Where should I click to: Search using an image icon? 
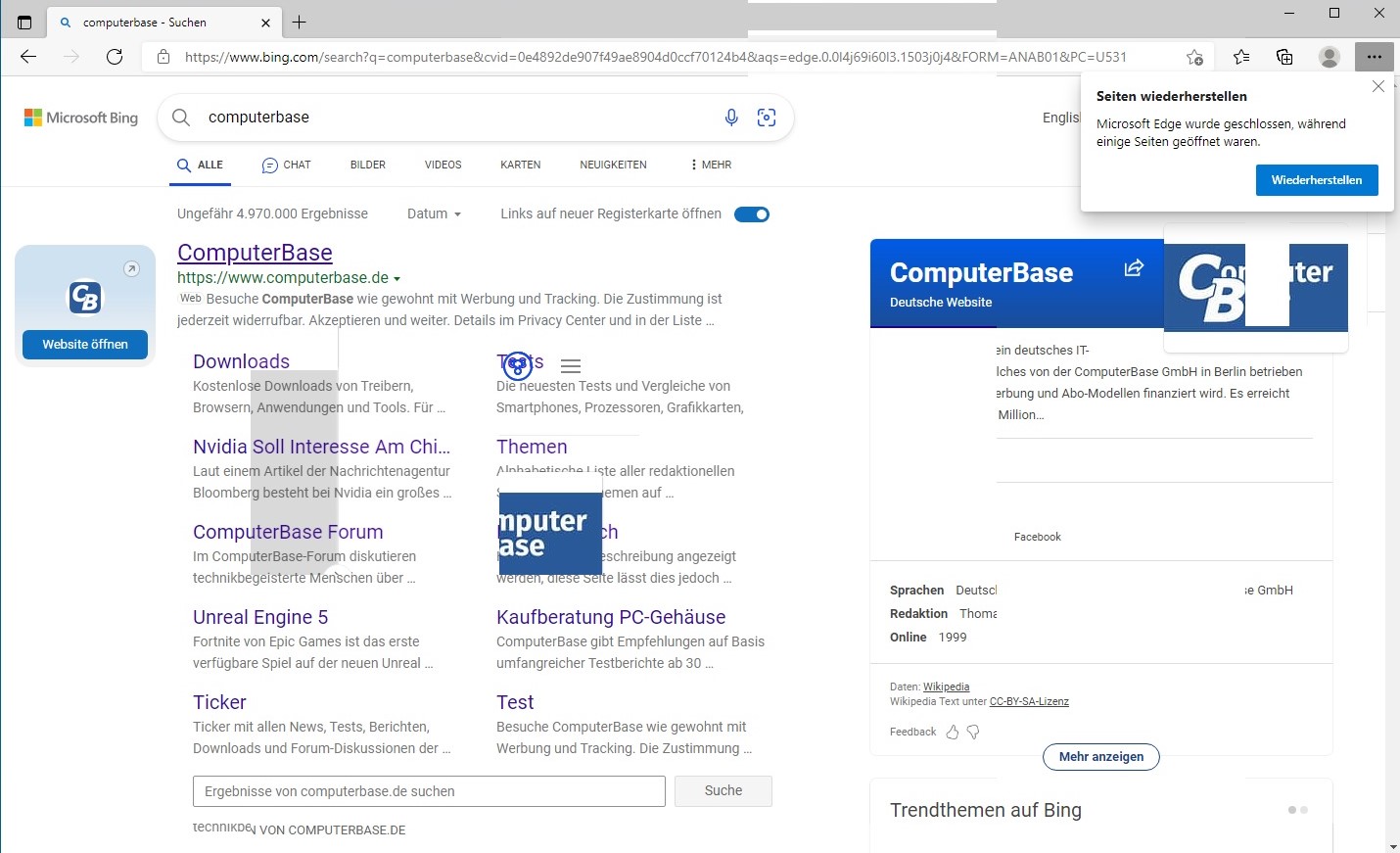[x=767, y=118]
